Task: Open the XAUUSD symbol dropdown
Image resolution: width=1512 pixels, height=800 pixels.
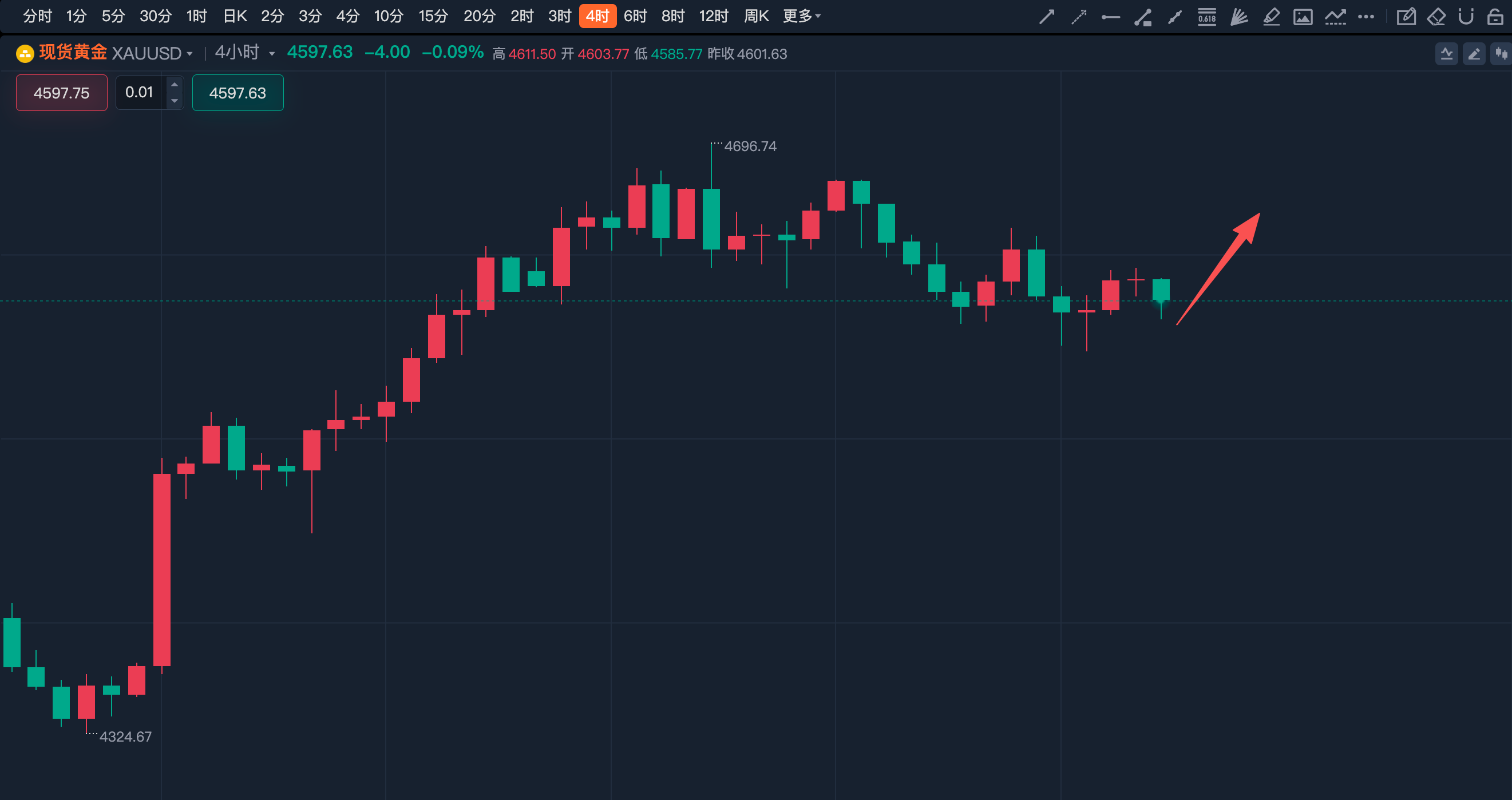Action: (152, 53)
